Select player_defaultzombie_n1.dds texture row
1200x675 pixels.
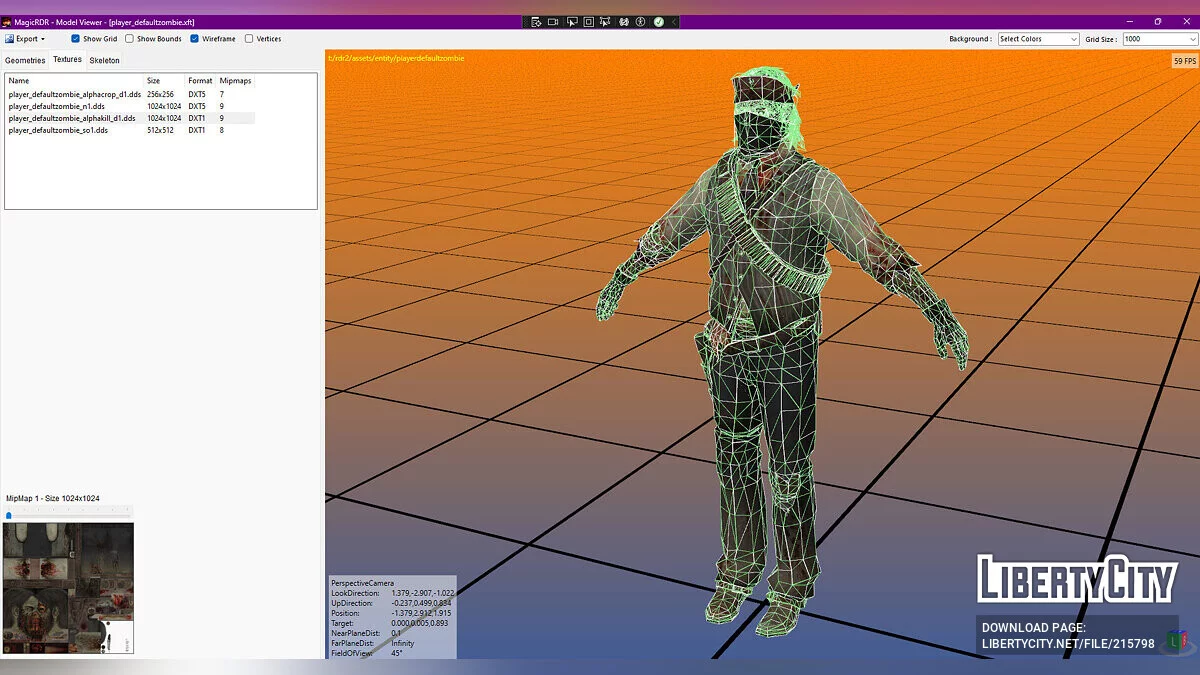(57, 106)
